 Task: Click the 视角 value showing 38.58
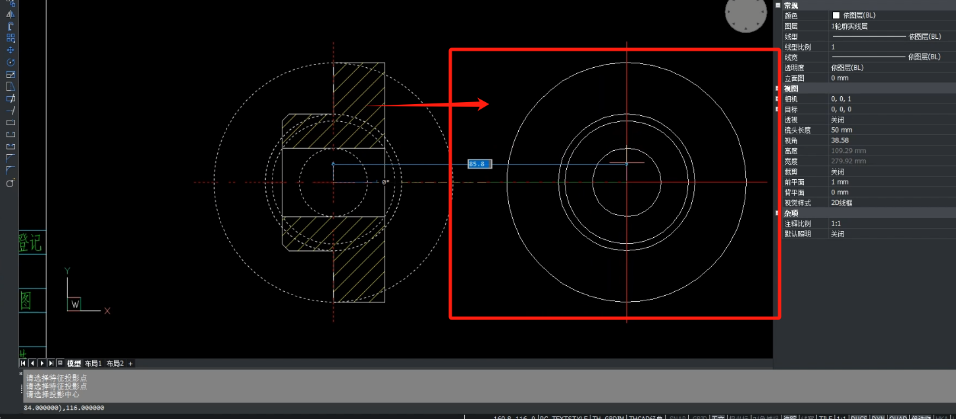coord(892,140)
